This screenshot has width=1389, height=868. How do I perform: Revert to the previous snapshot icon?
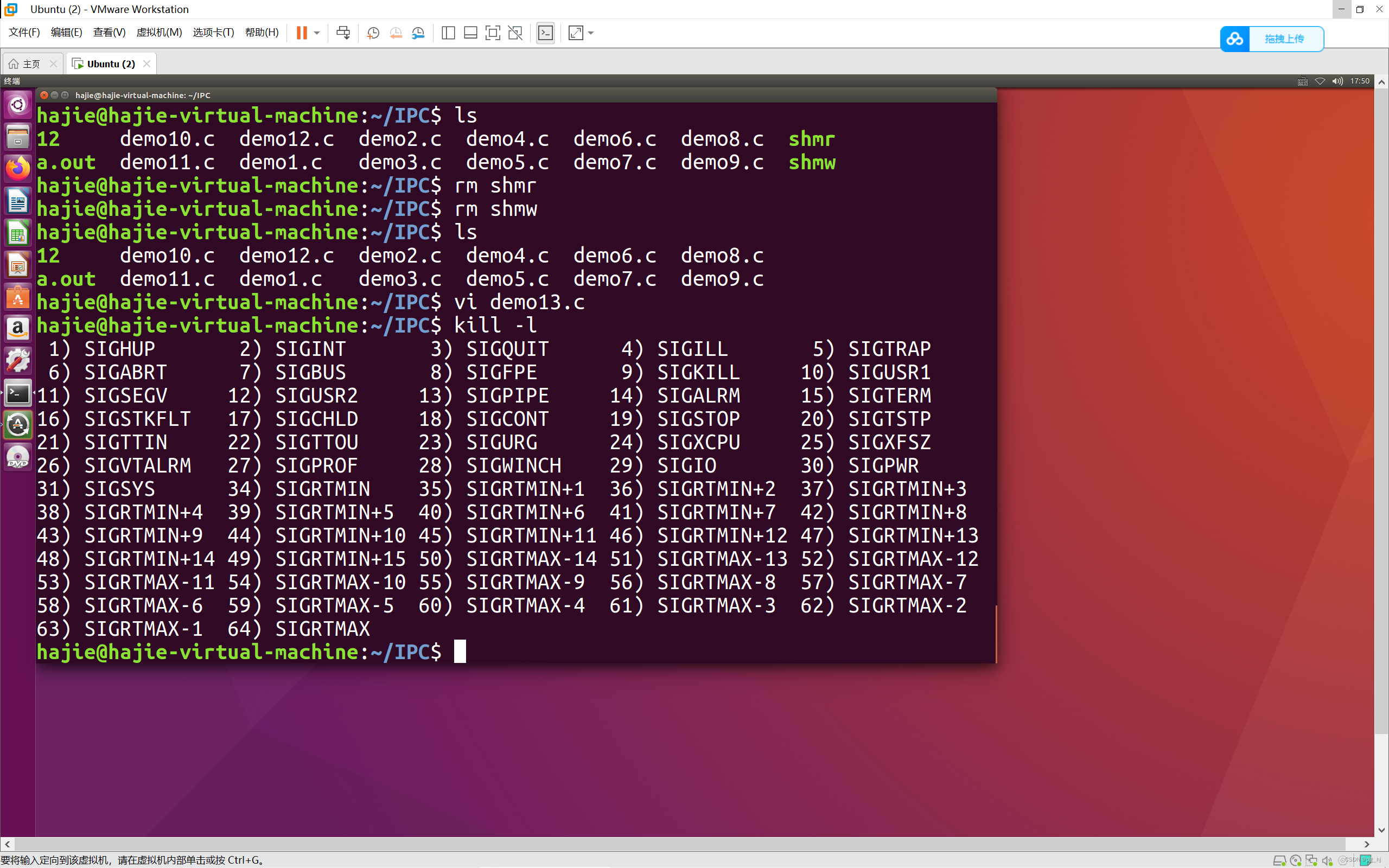tap(396, 33)
